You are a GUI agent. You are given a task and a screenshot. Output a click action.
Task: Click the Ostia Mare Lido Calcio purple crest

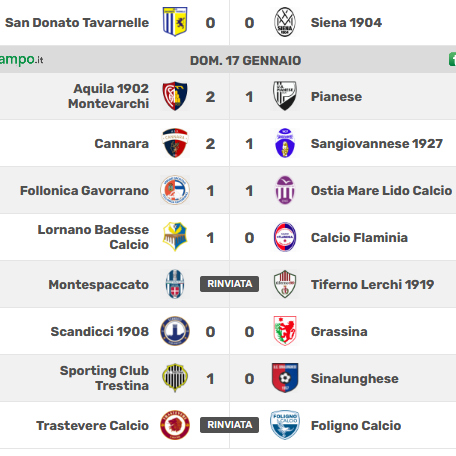pyautogui.click(x=285, y=190)
